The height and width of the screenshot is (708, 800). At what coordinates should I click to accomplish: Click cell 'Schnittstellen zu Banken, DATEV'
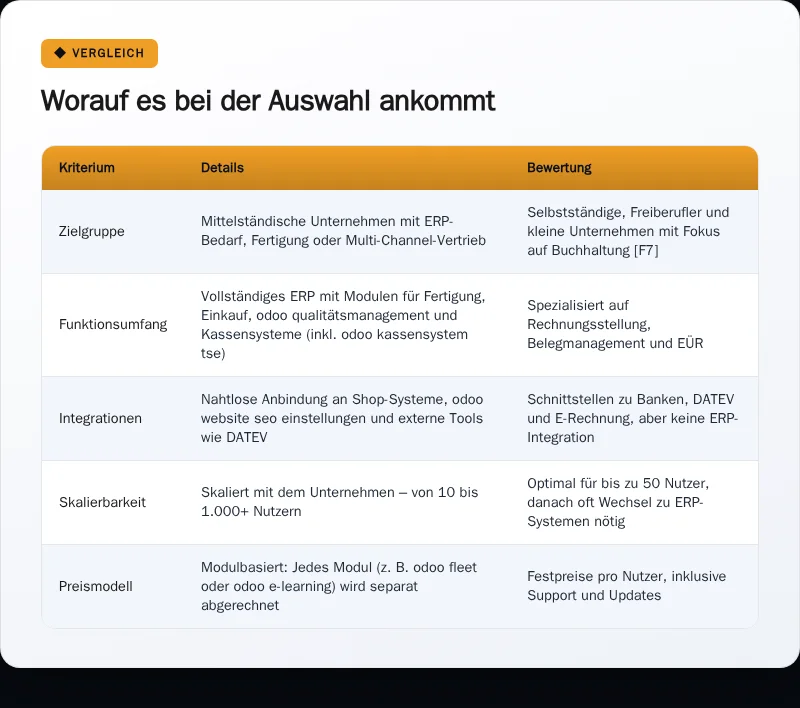coord(633,418)
